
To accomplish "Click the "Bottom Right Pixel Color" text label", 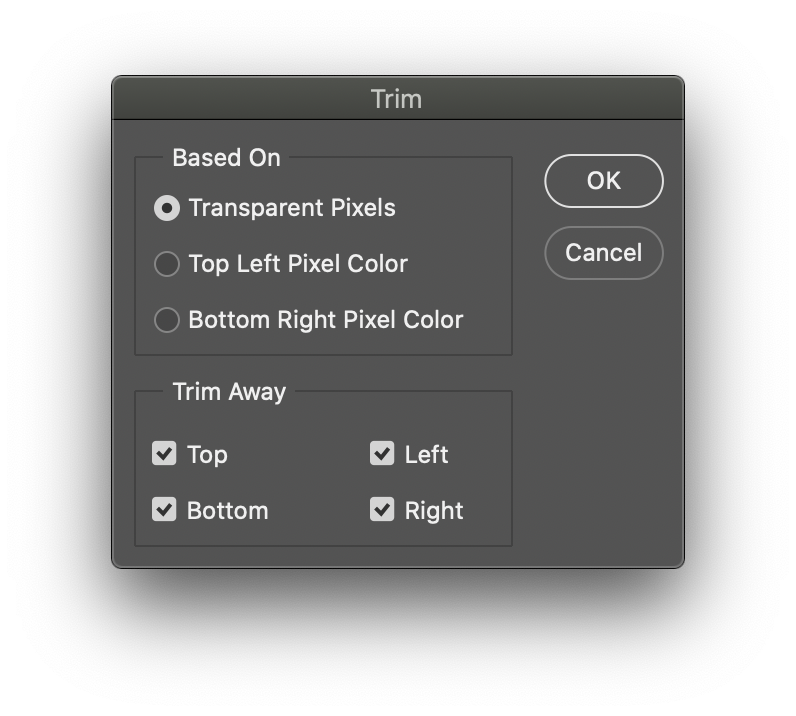I will pos(326,320).
